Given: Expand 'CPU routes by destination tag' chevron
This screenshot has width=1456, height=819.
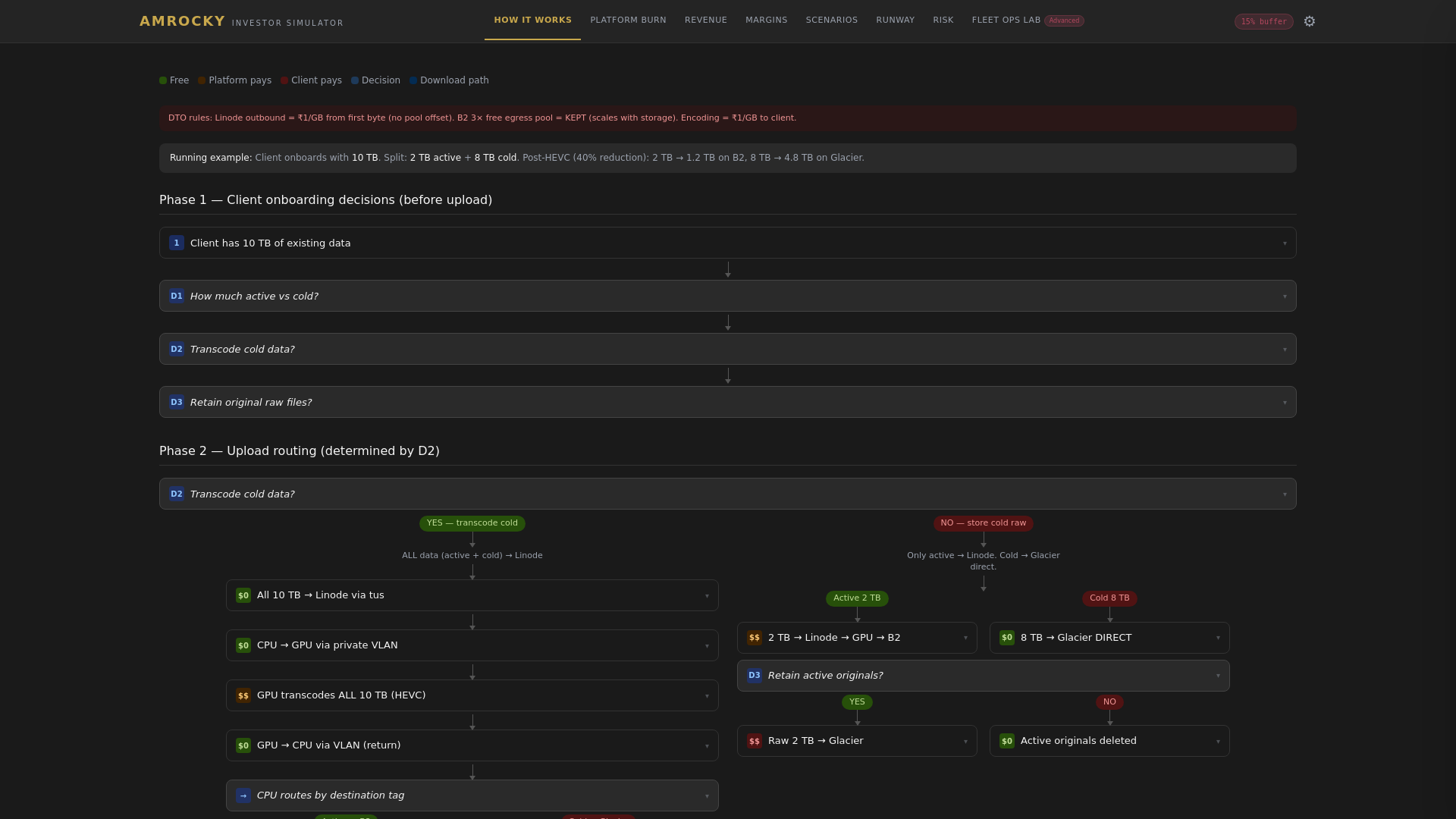Looking at the screenshot, I should [707, 796].
